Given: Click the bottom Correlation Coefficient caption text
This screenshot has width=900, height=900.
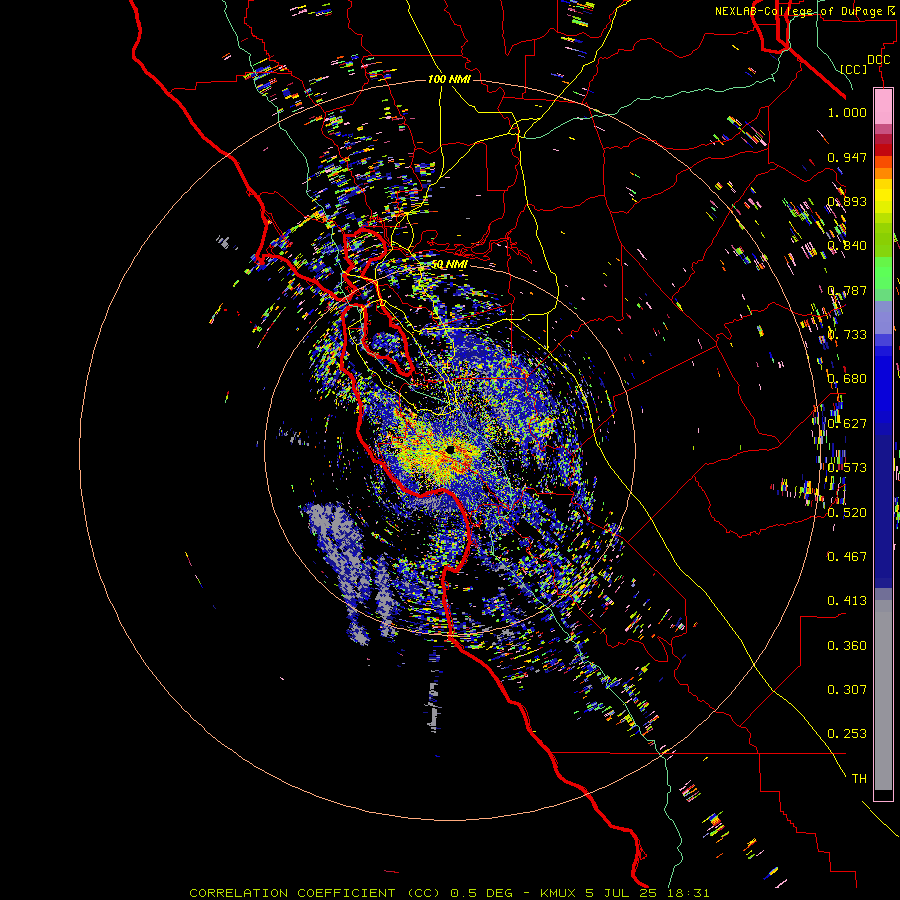Looking at the screenshot, I should click(449, 893).
